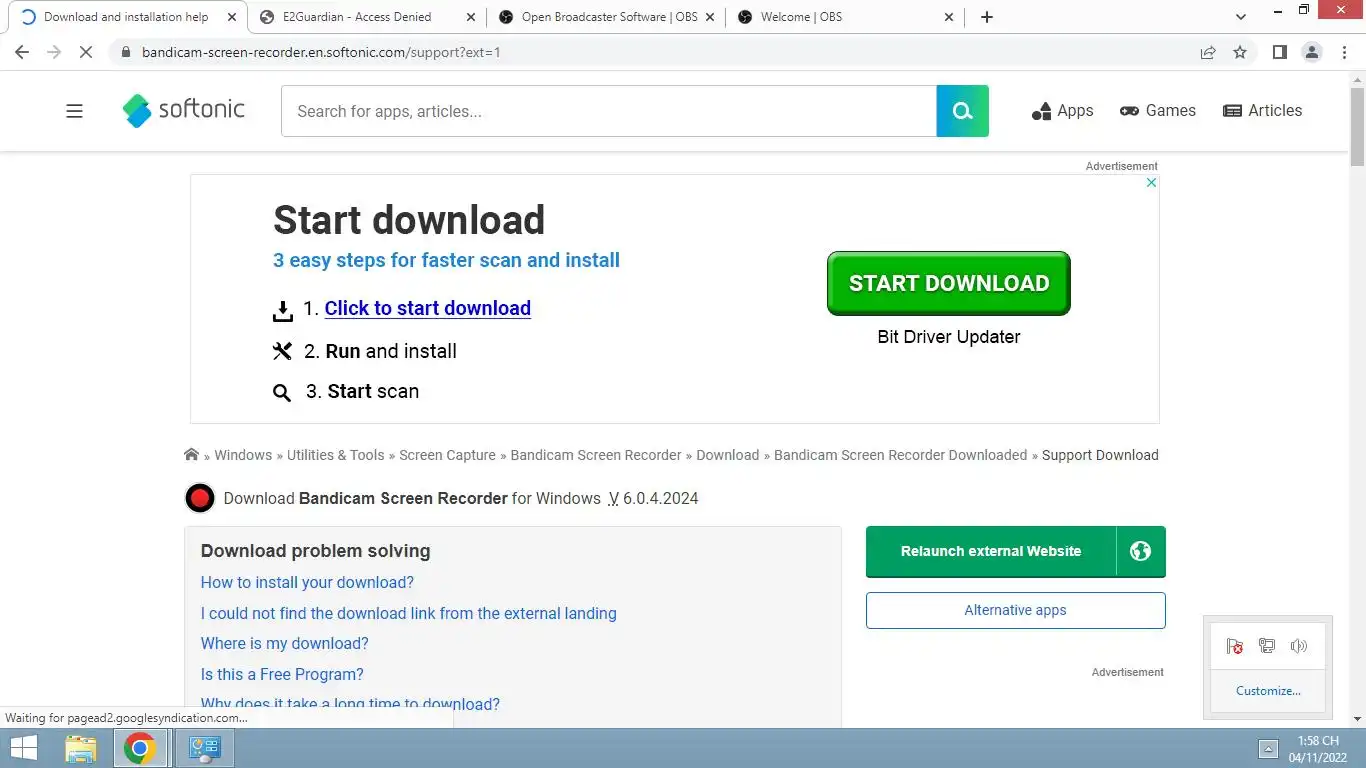Image resolution: width=1366 pixels, height=768 pixels.
Task: Click the volume speaker tray icon
Action: click(1299, 646)
